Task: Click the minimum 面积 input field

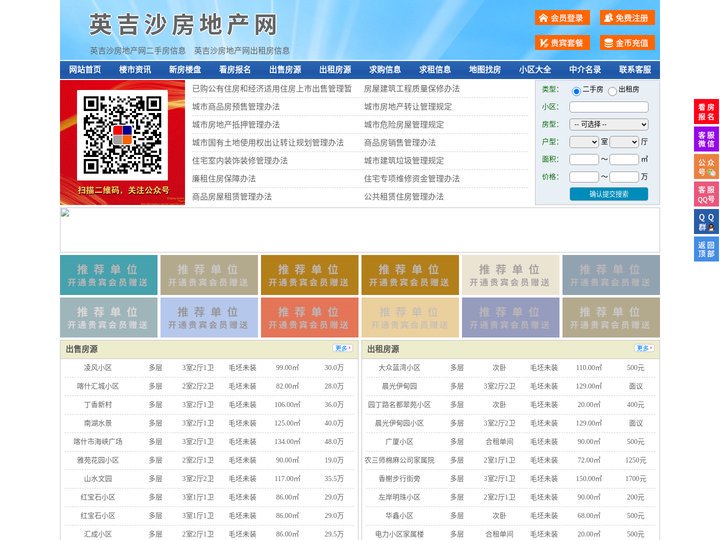Action: point(584,159)
